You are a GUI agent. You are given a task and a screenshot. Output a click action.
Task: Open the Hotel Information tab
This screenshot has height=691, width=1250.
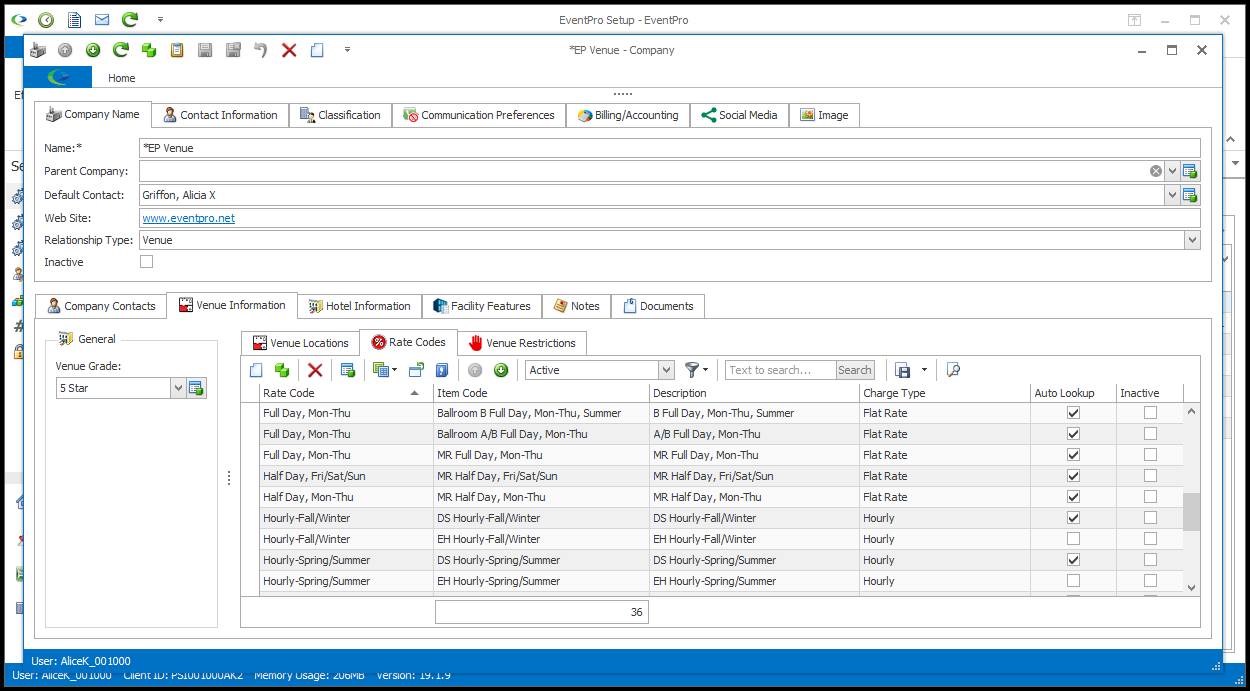[x=359, y=306]
